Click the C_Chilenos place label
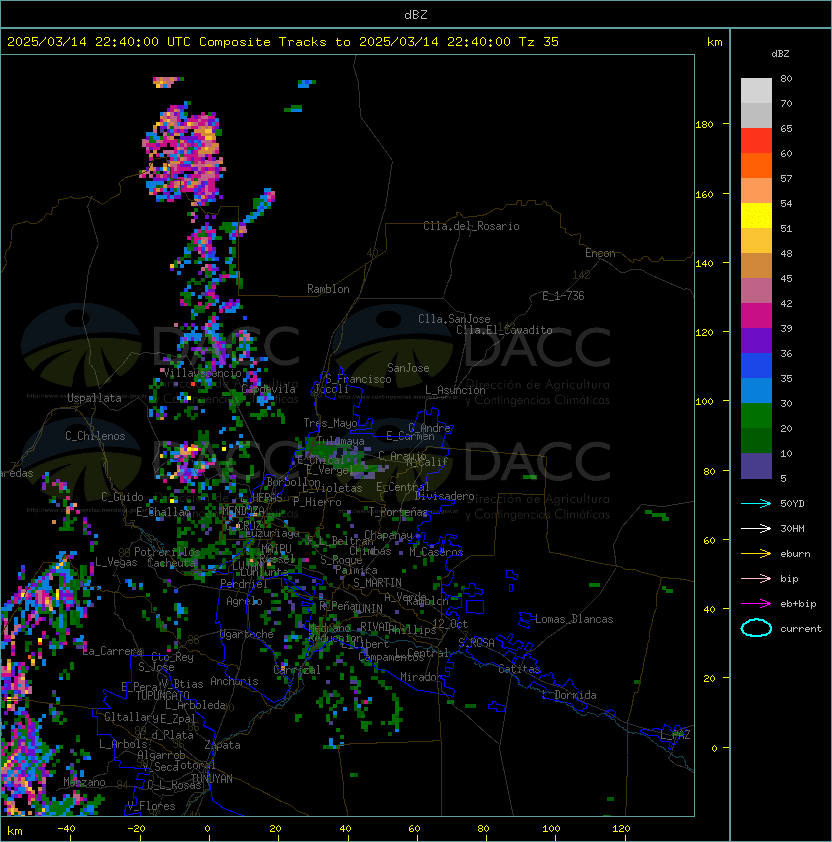Screen dimensions: 832x842 pyautogui.click(x=95, y=436)
